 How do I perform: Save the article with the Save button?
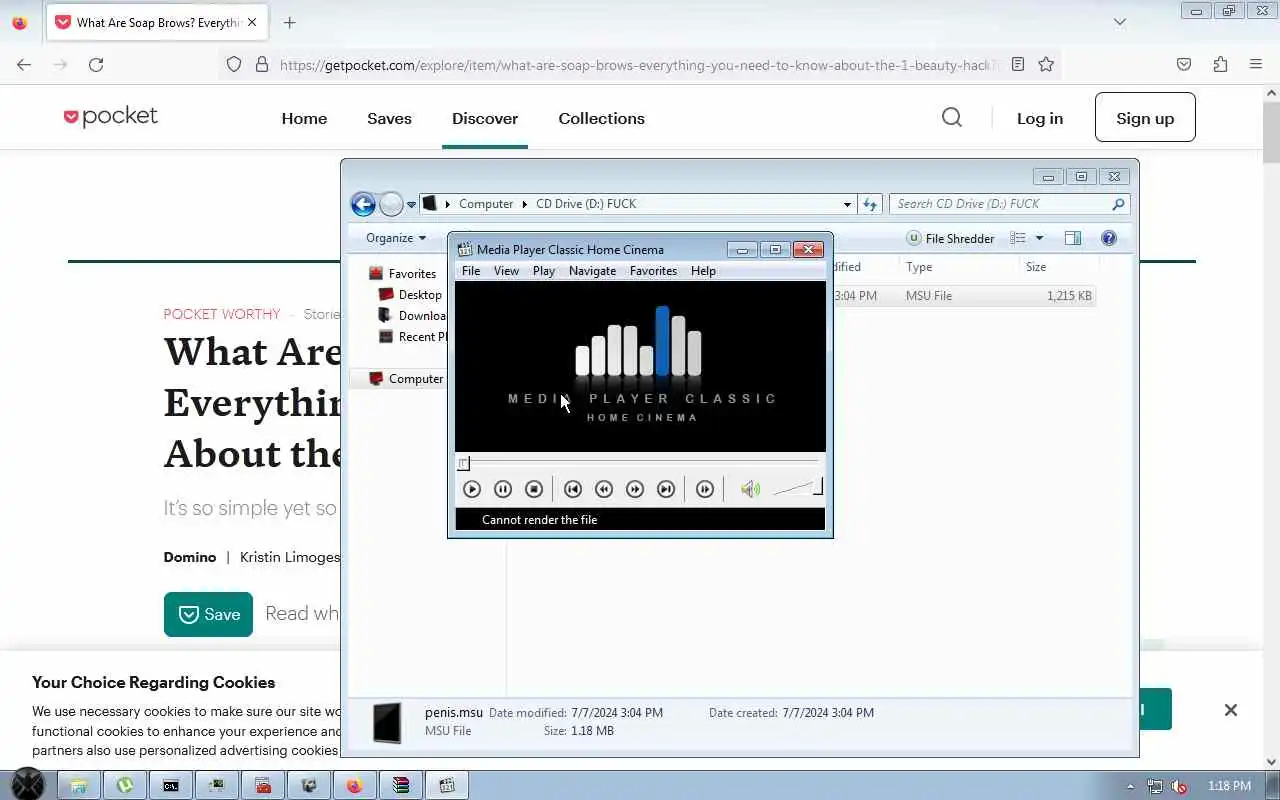point(208,614)
